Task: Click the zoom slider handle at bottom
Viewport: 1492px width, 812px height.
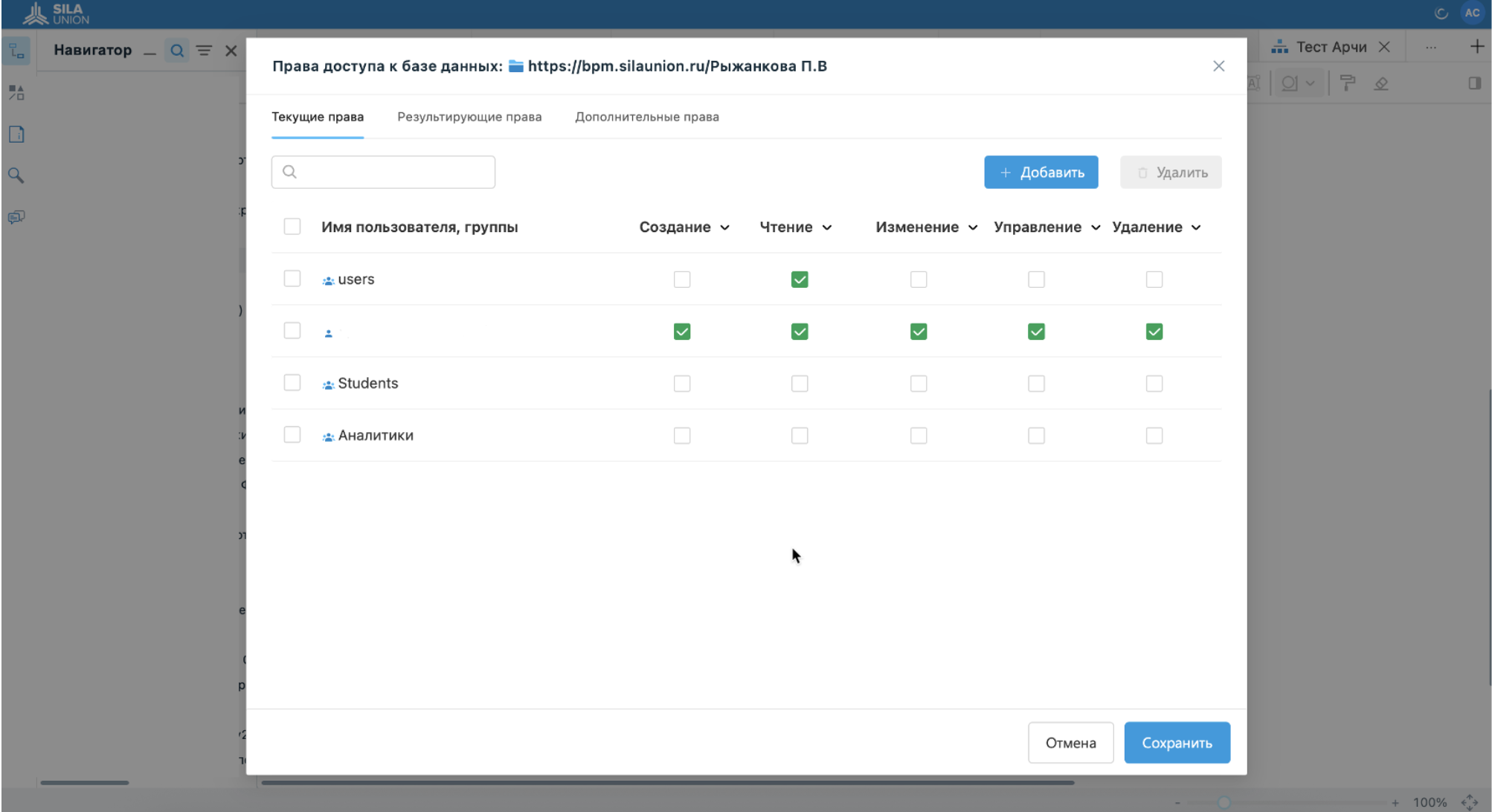Action: [1224, 802]
